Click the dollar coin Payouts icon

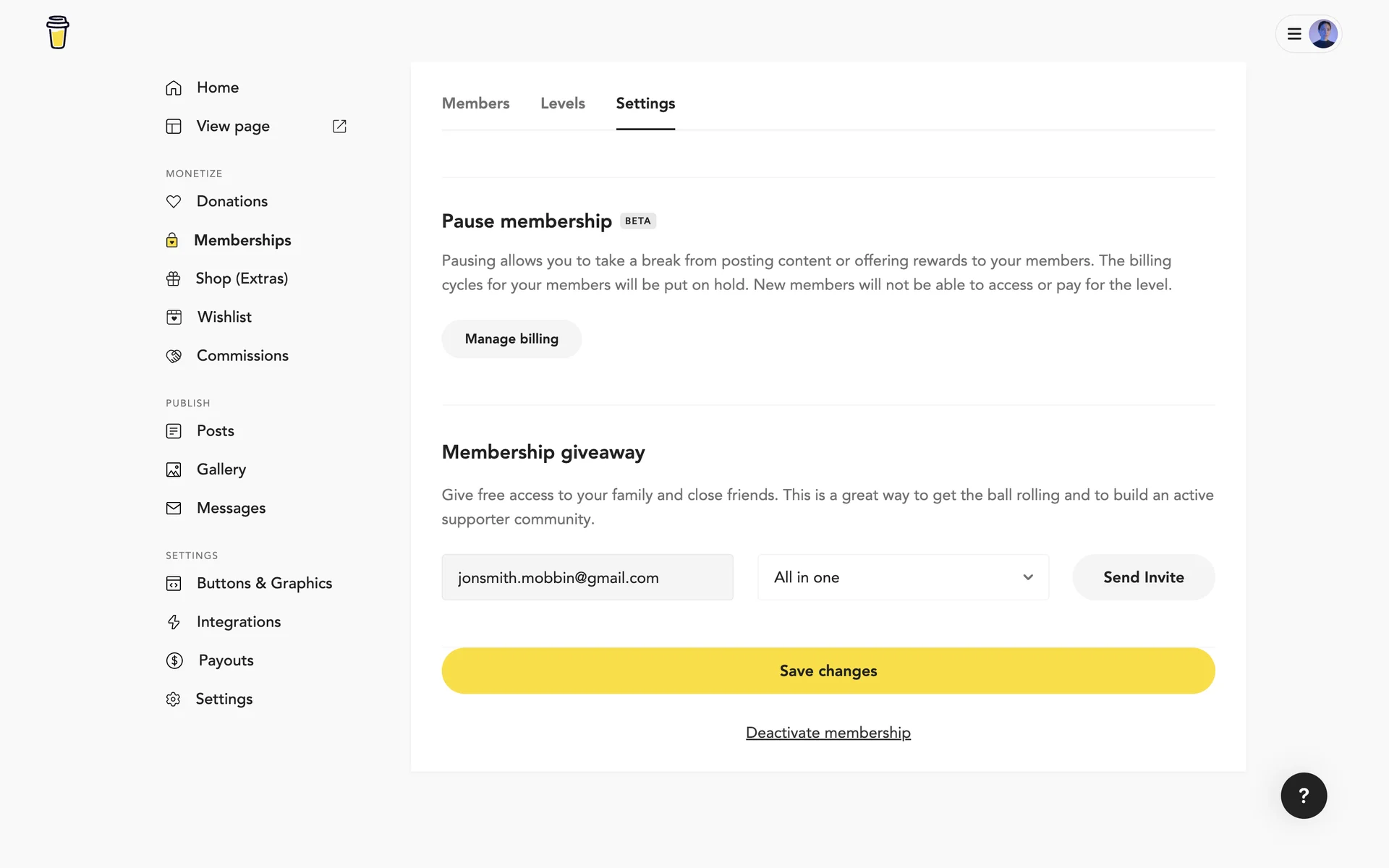(174, 660)
